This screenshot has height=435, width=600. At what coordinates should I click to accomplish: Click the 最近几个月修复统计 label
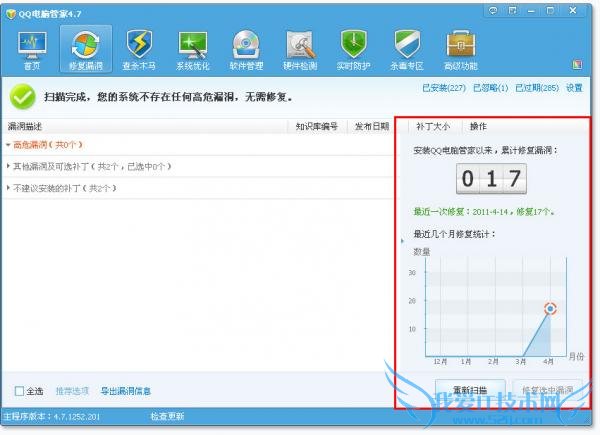pos(454,234)
